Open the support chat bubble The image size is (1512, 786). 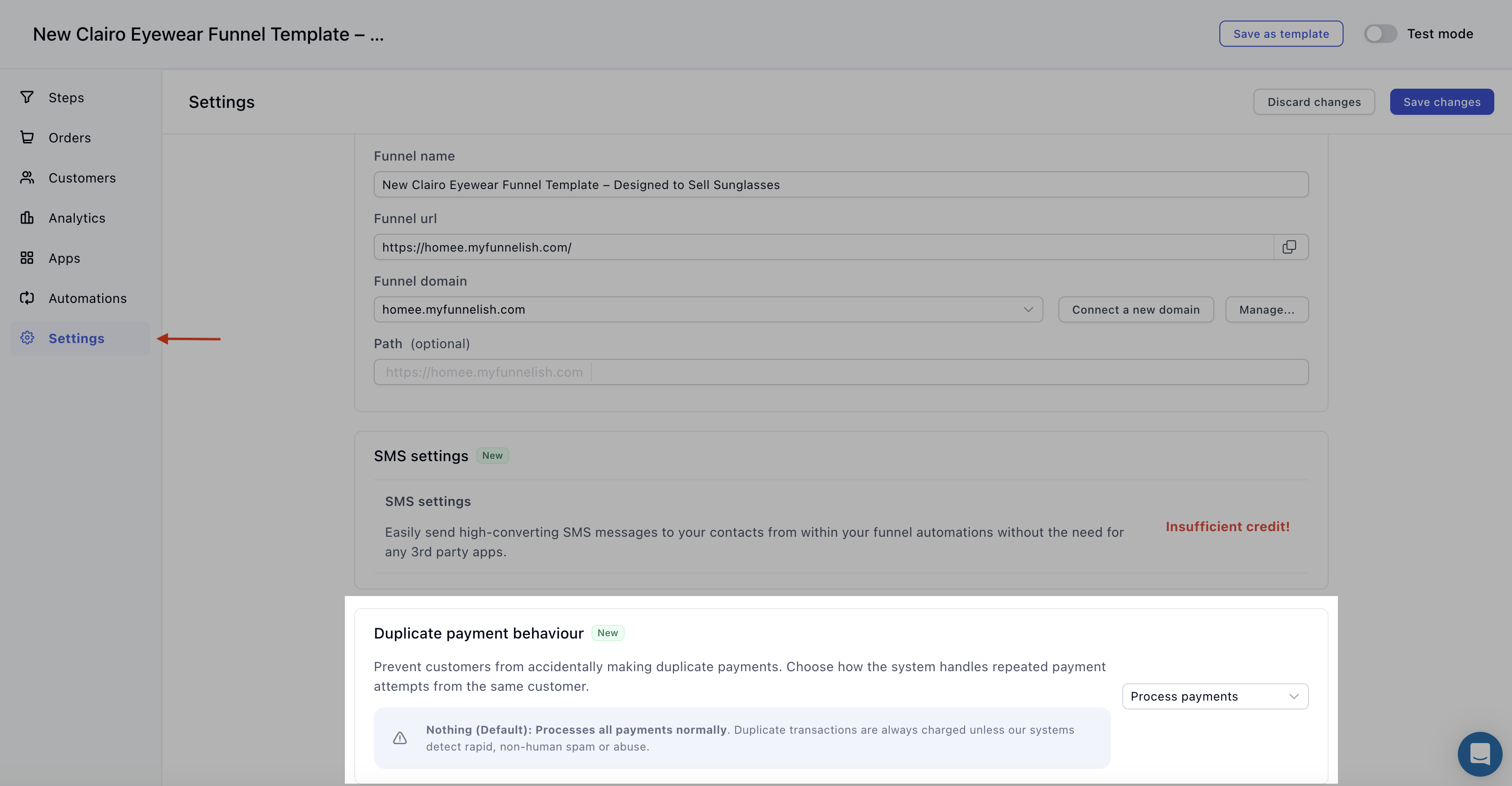coord(1479,754)
